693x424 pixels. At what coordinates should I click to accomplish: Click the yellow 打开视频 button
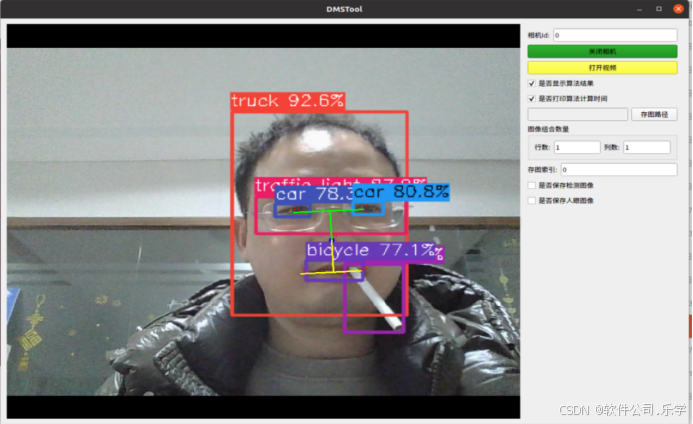(602, 67)
